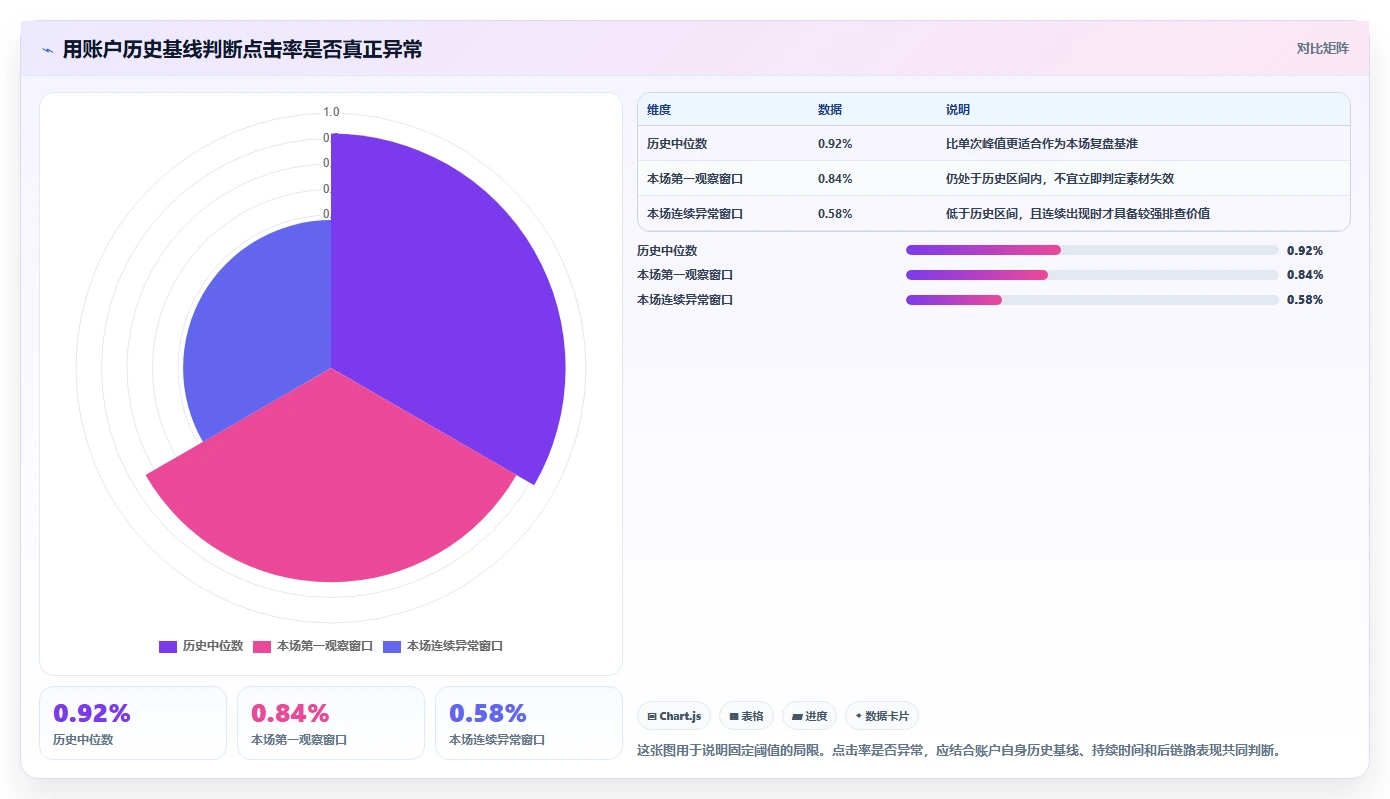Image resolution: width=1390 pixels, height=799 pixels.
Task: Click the 1.0 radial axis label
Action: click(331, 112)
